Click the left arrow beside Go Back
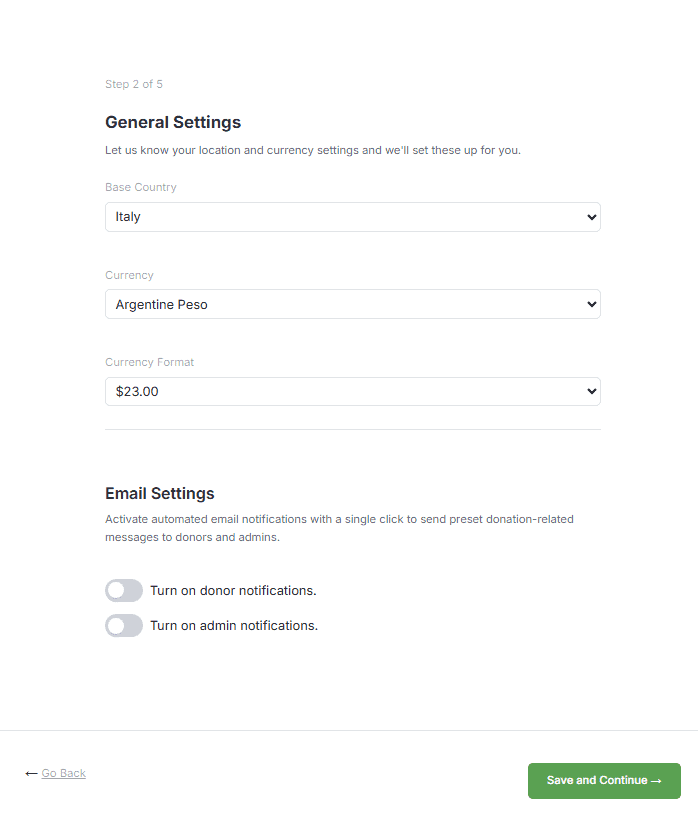The image size is (698, 821). (x=31, y=773)
